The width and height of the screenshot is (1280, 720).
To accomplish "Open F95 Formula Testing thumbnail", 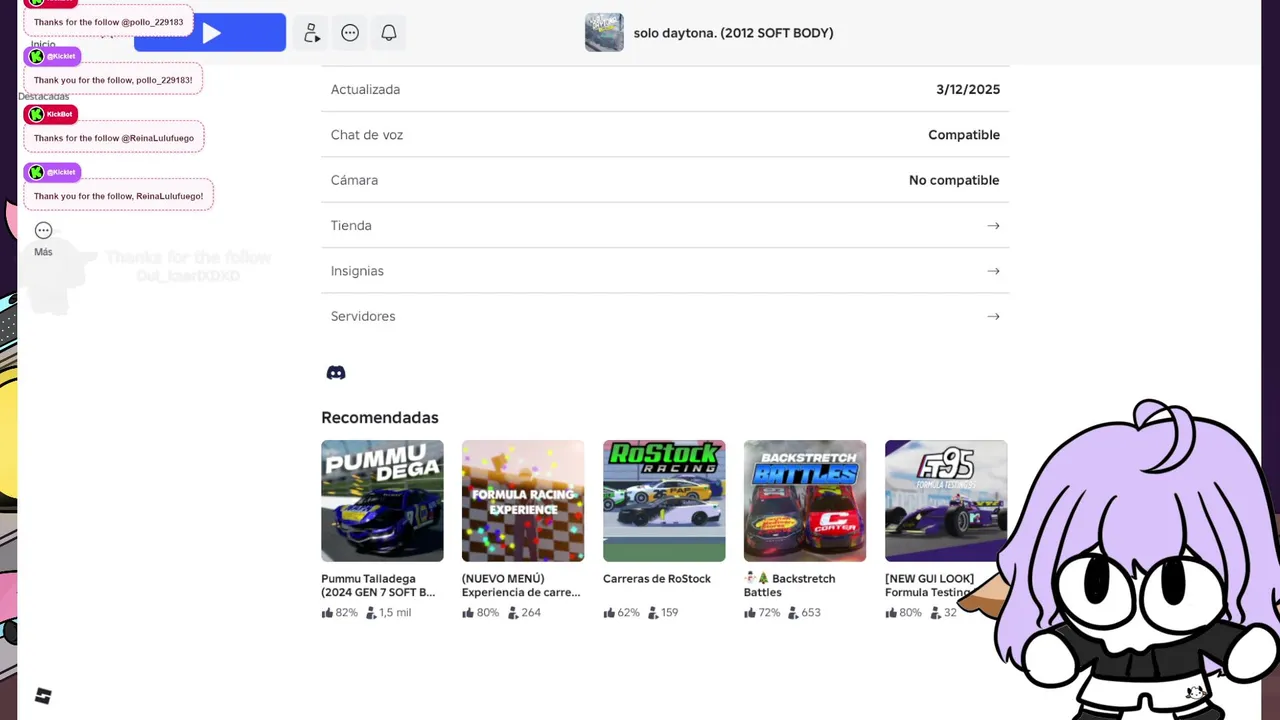I will click(946, 501).
